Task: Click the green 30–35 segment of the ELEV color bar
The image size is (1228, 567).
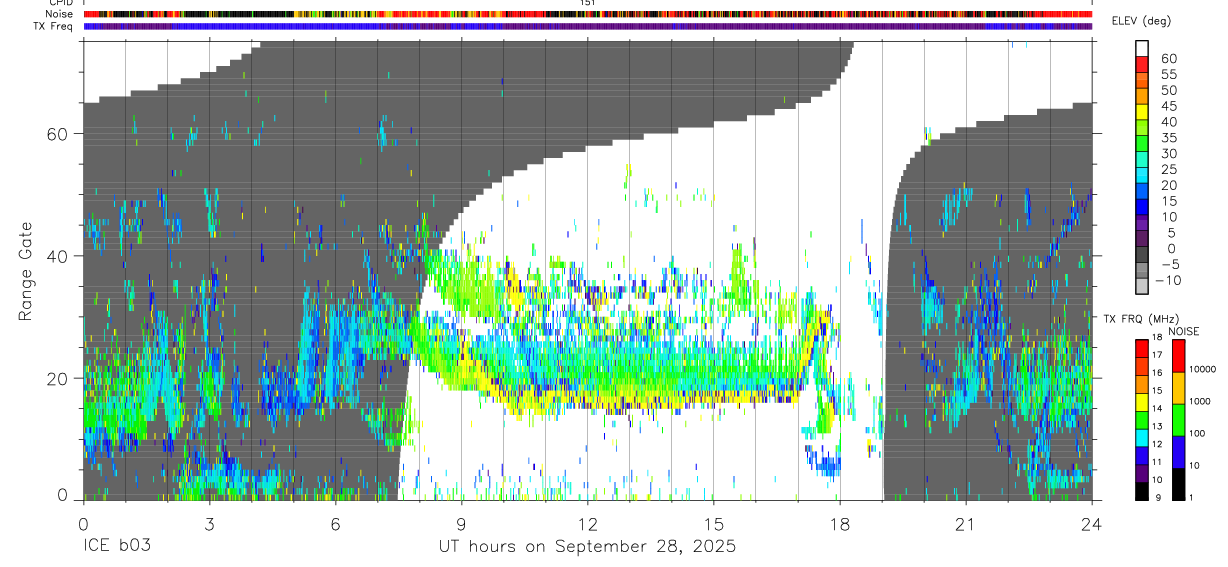Action: coord(1142,145)
